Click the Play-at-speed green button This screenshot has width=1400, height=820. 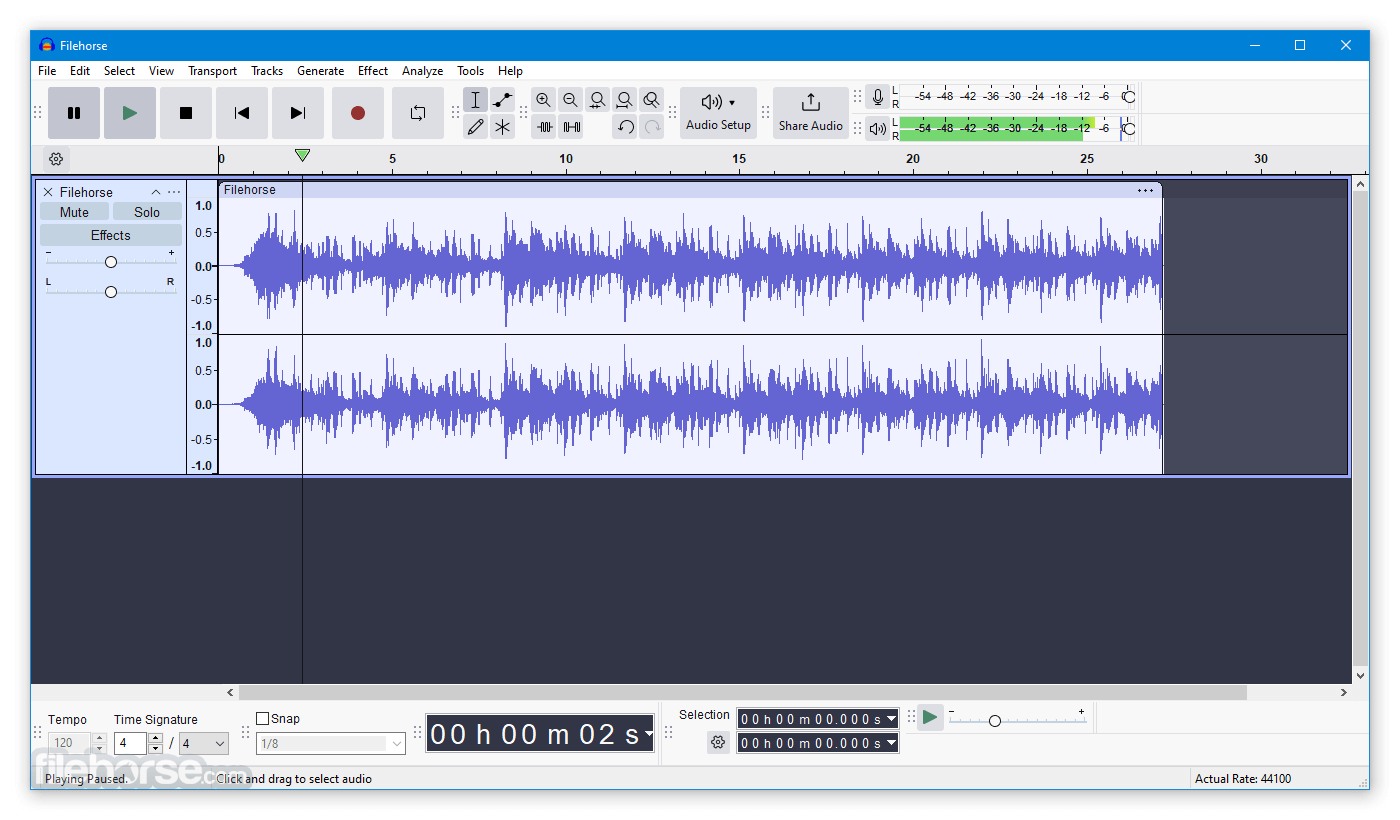(x=930, y=717)
